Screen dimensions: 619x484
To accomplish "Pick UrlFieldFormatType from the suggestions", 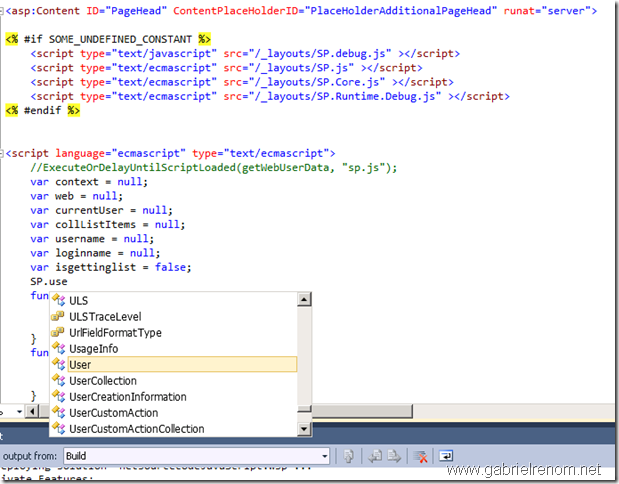I will coord(115,332).
